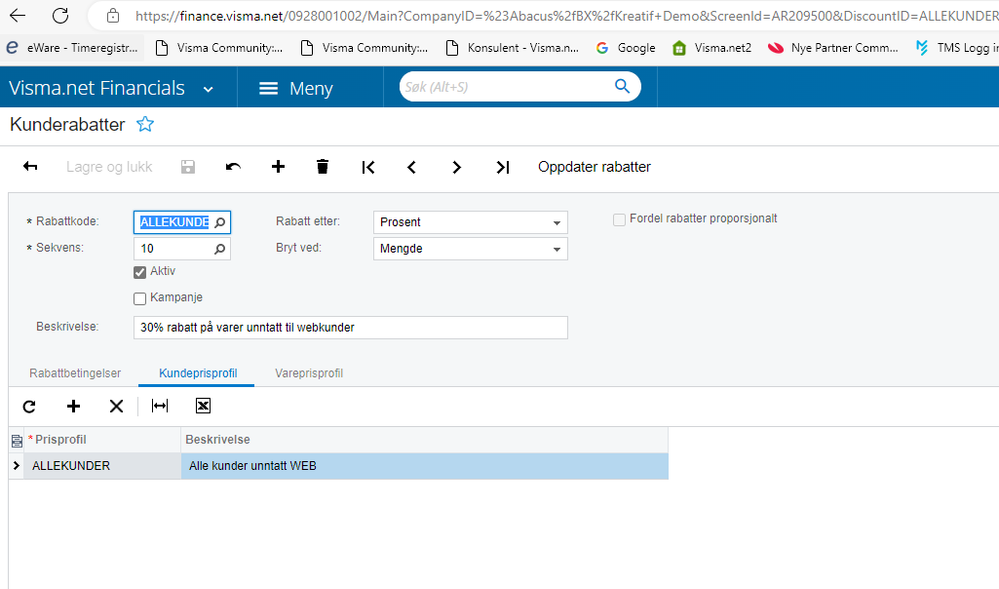Click the Beskrivelse text field
This screenshot has height=589, width=999.
pyautogui.click(x=350, y=328)
